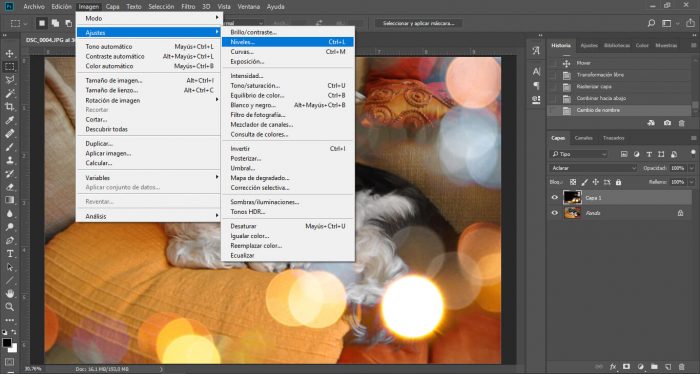
Task: Toggle lock all padlock icon
Action: pyautogui.click(x=618, y=182)
